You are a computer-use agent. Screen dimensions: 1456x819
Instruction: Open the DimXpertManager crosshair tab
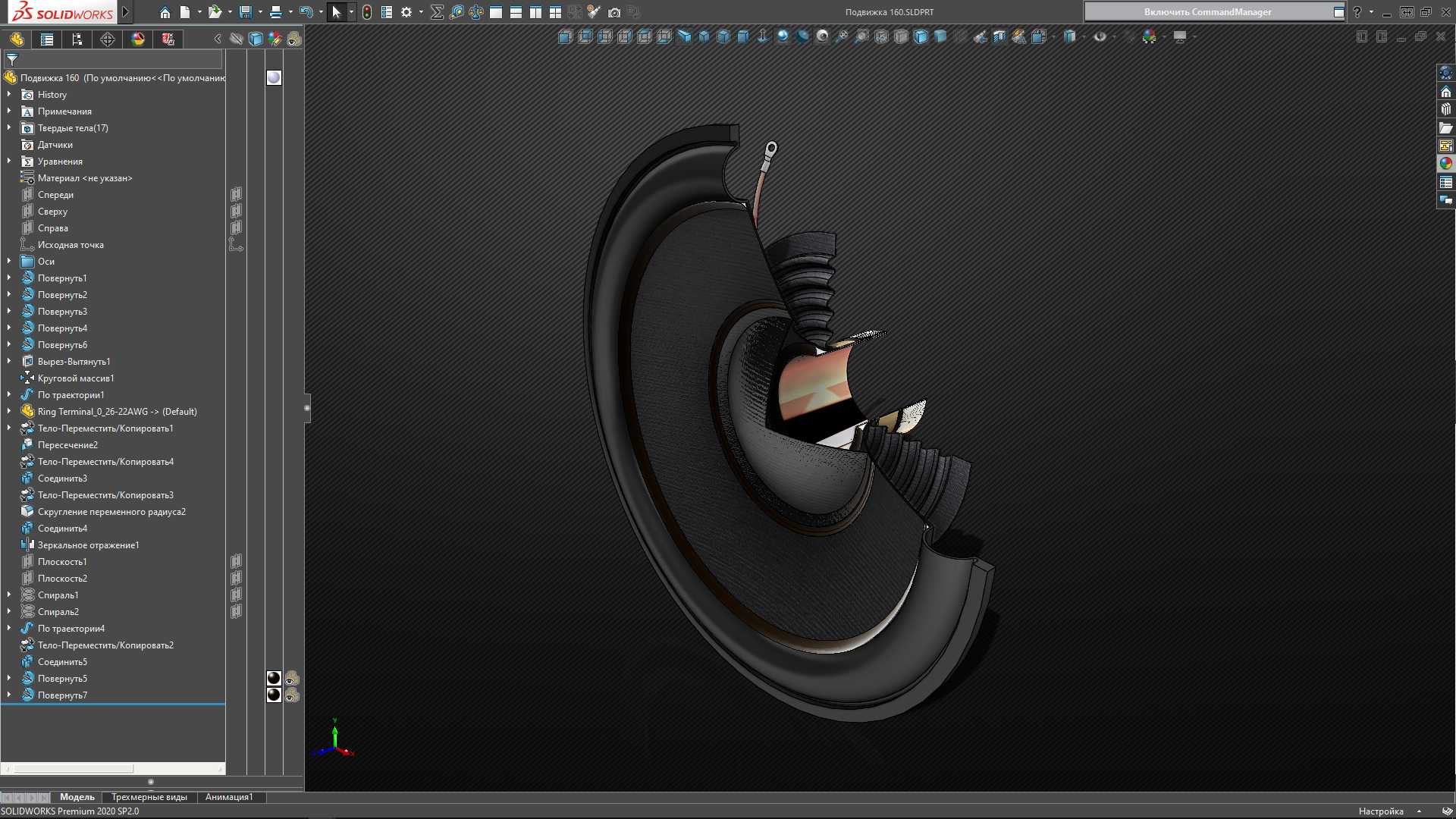coord(108,39)
